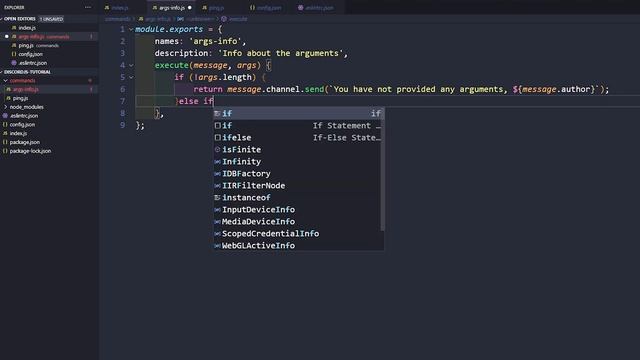The height and width of the screenshot is (360, 640).
Task: Select the IIRFilterNode suggestion
Action: pos(298,185)
